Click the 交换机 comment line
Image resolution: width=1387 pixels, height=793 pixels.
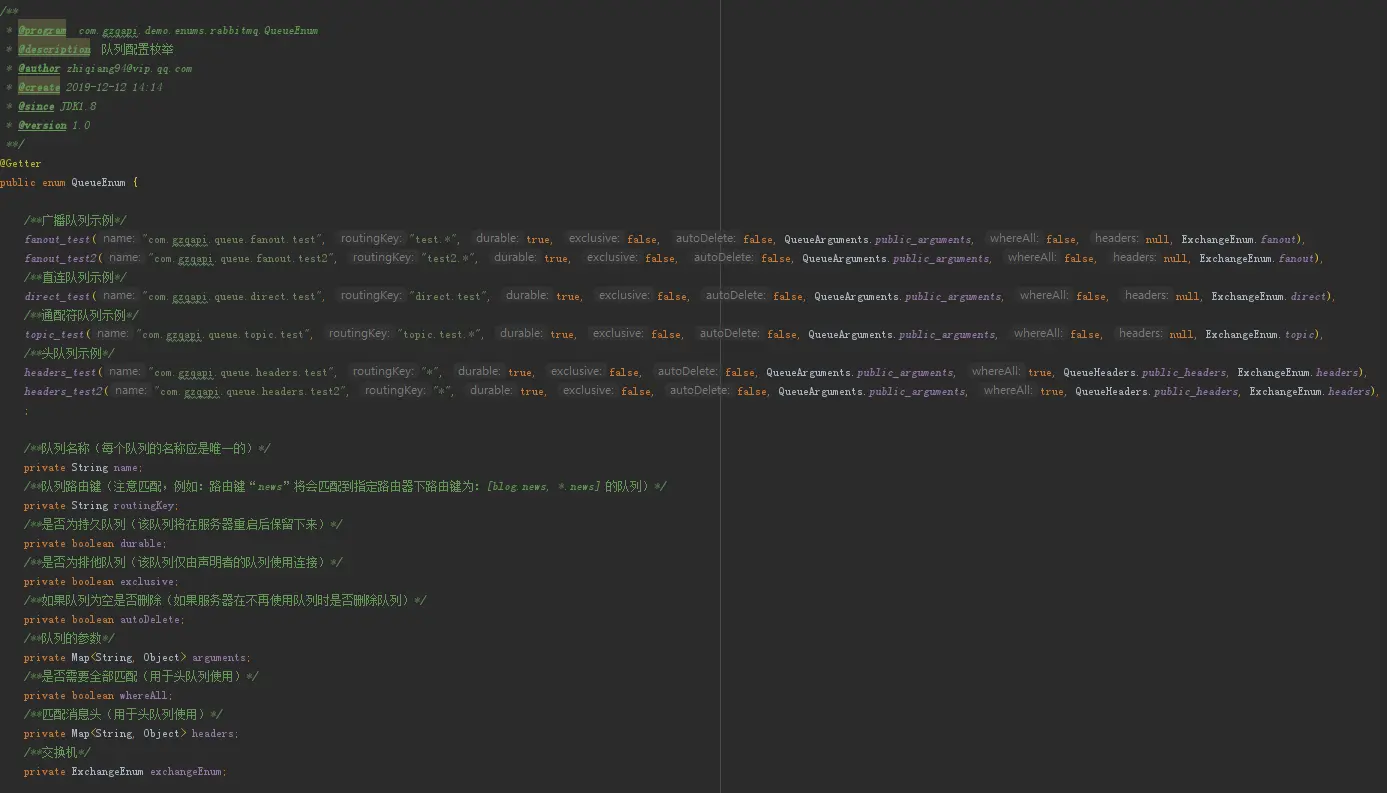(57, 752)
